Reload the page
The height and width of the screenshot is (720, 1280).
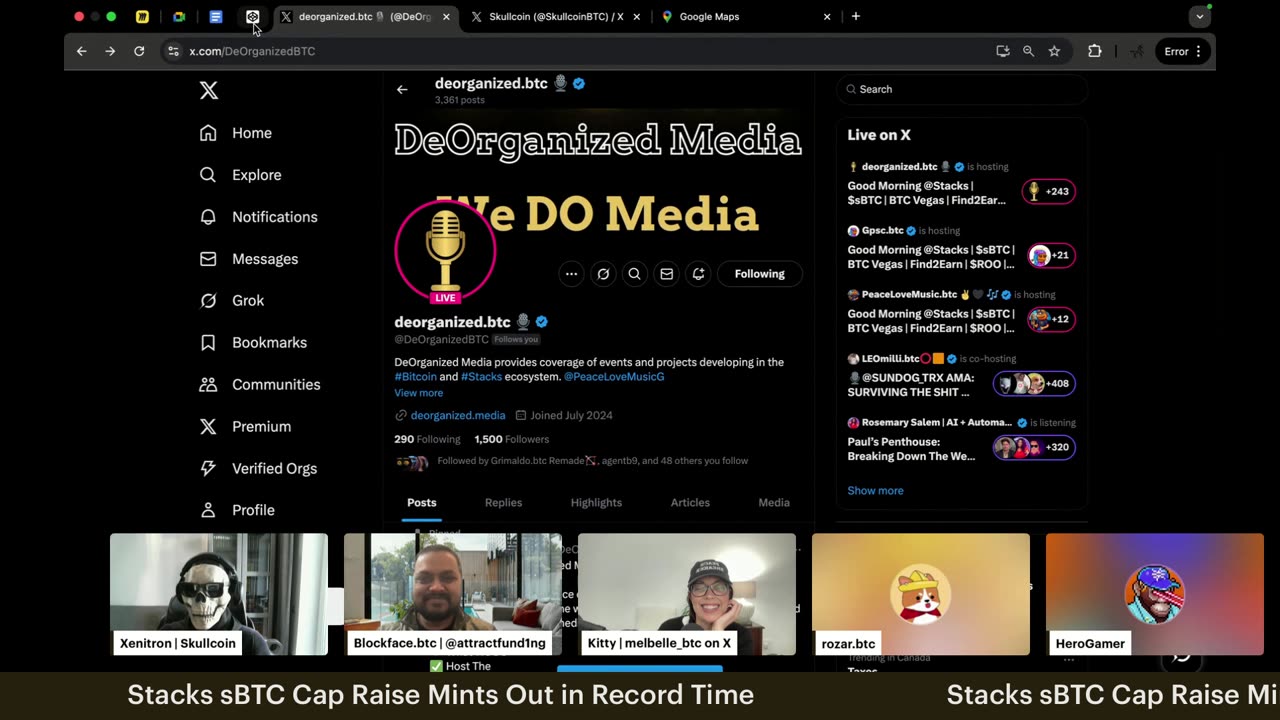[139, 51]
